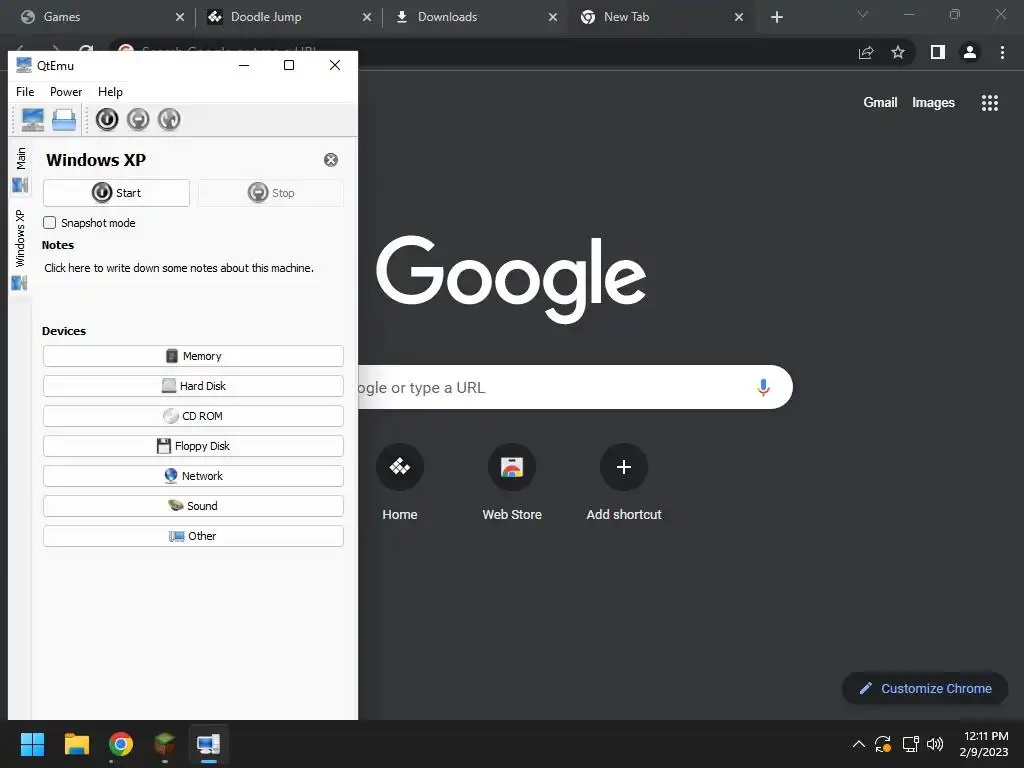Open the File menu in QtEmu
The height and width of the screenshot is (768, 1024).
point(25,92)
